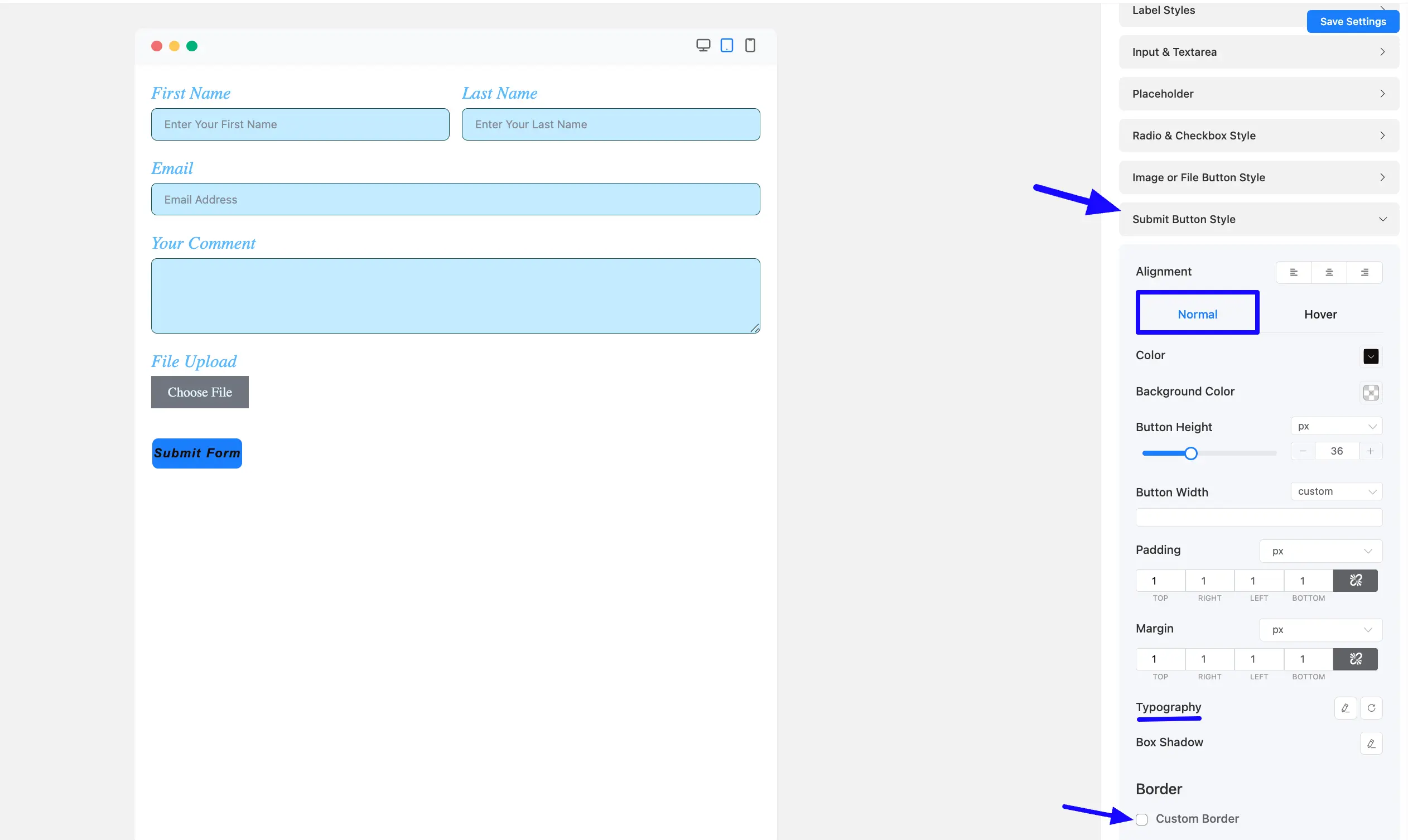Edit Box Shadow pencil icon
This screenshot has height=840, width=1408.
point(1371,744)
